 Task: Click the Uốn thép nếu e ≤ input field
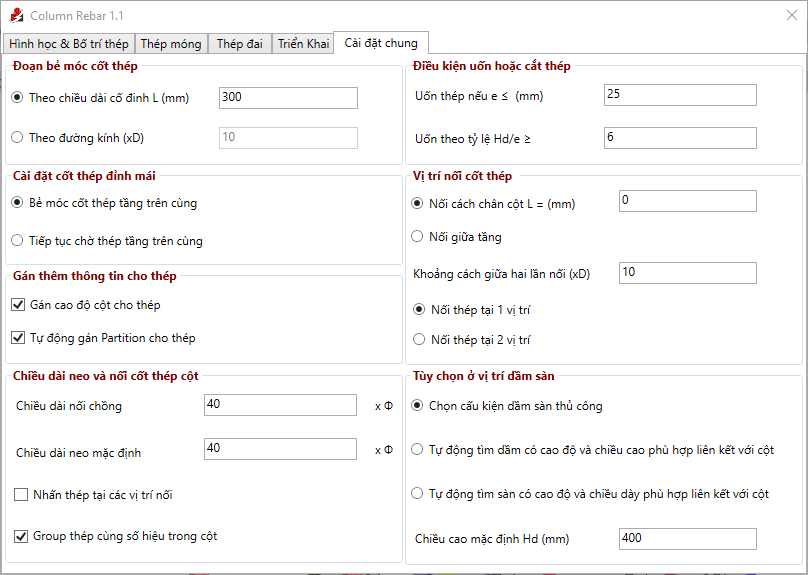click(x=680, y=95)
